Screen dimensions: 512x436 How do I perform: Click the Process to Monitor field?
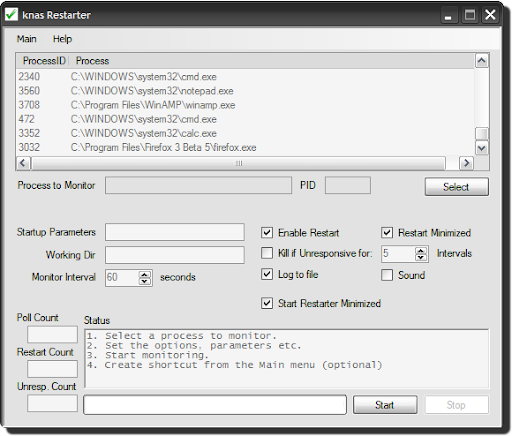pos(198,185)
